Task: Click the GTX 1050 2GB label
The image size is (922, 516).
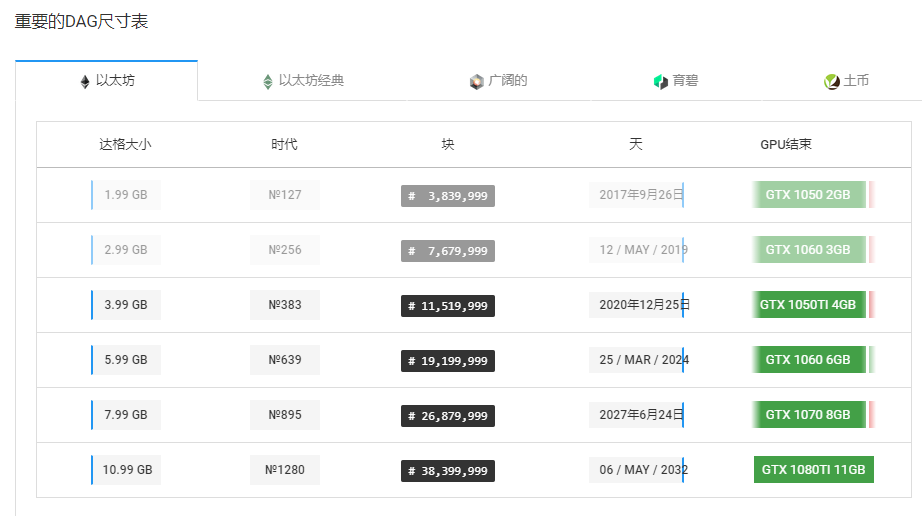Action: click(808, 195)
